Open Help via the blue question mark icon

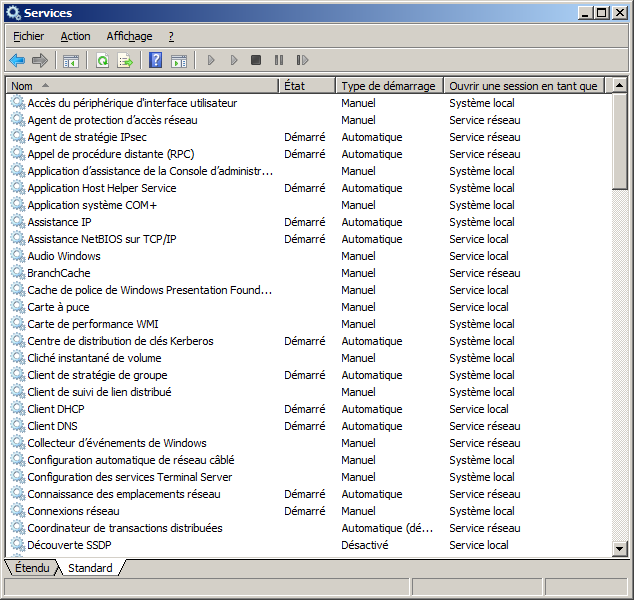156,61
